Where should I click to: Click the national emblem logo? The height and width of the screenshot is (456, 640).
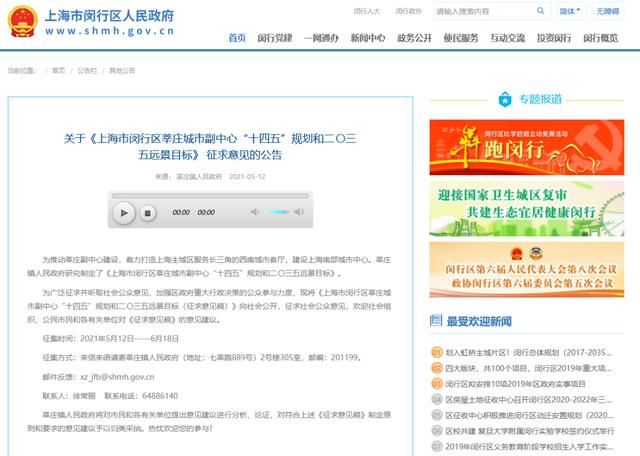click(23, 21)
